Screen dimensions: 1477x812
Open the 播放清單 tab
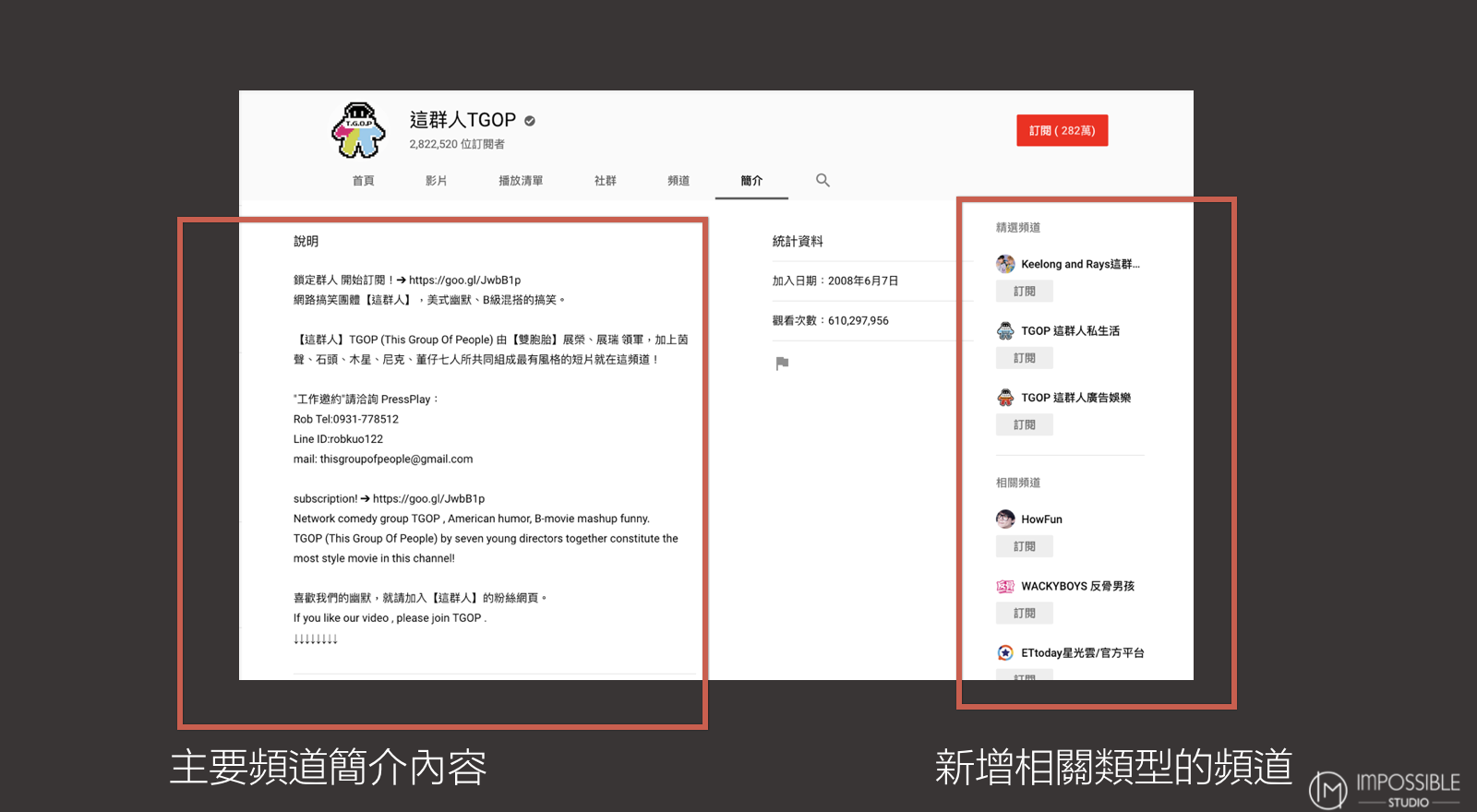[521, 181]
